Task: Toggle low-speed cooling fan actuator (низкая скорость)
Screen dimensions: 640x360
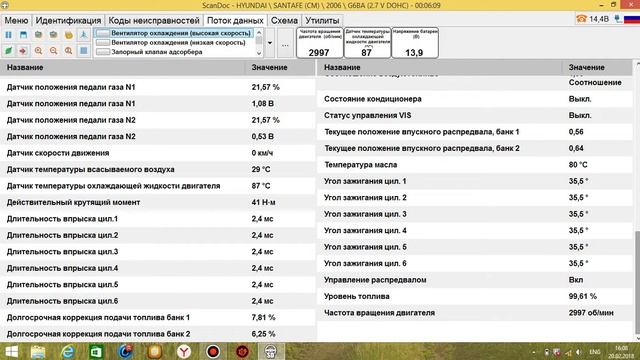Action: coord(174,42)
